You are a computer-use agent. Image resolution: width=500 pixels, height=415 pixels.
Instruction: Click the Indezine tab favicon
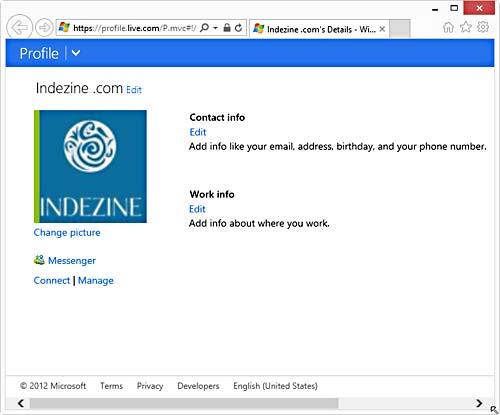(x=259, y=29)
